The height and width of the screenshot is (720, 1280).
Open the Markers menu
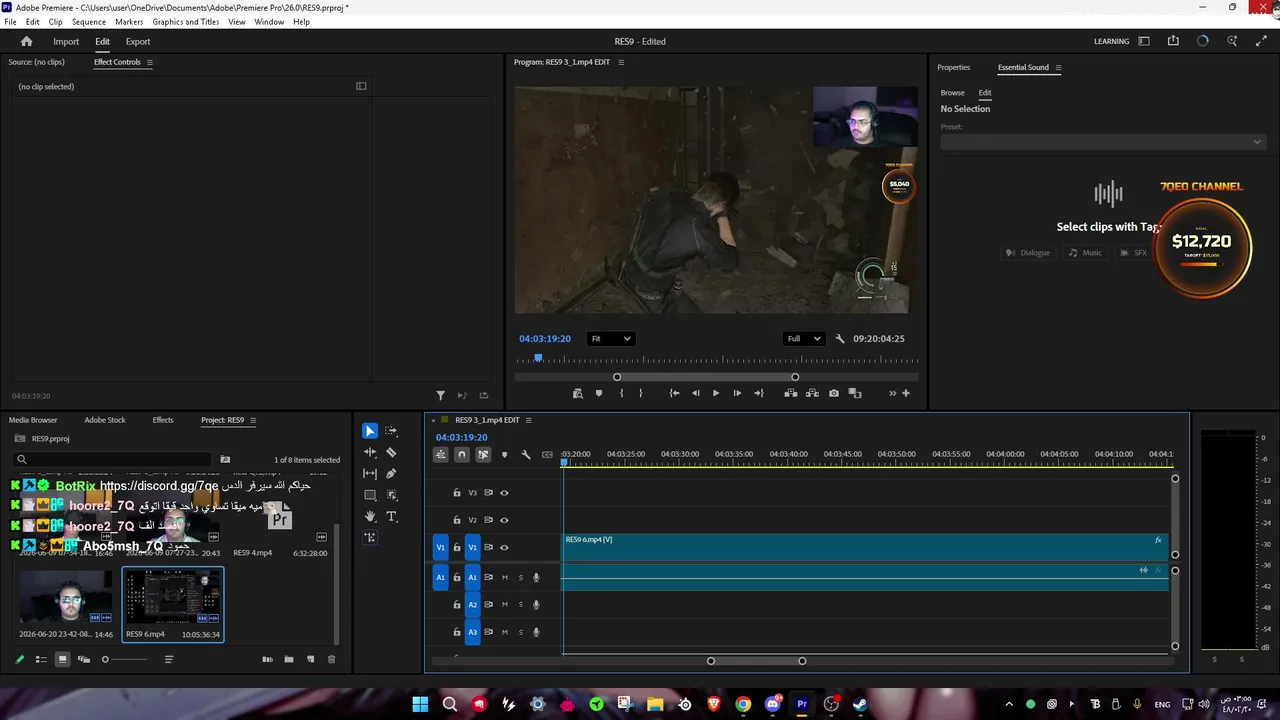129,22
